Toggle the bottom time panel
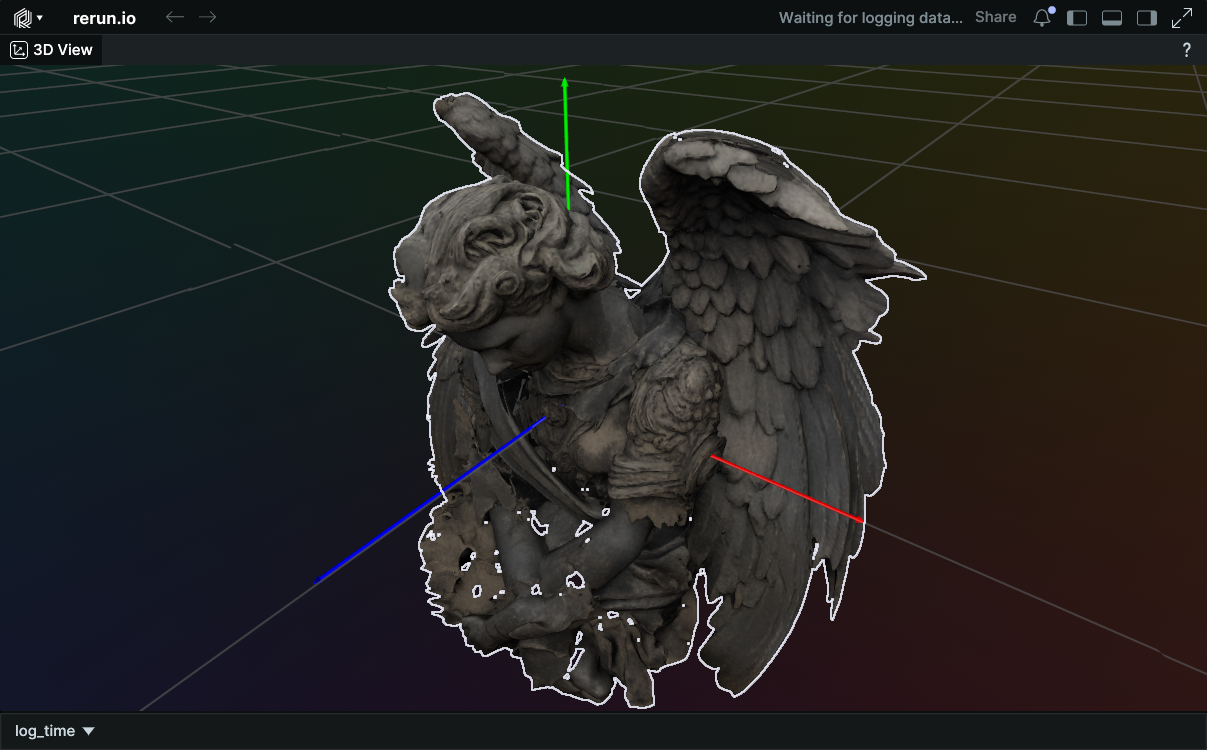Image resolution: width=1207 pixels, height=750 pixels. click(1112, 18)
